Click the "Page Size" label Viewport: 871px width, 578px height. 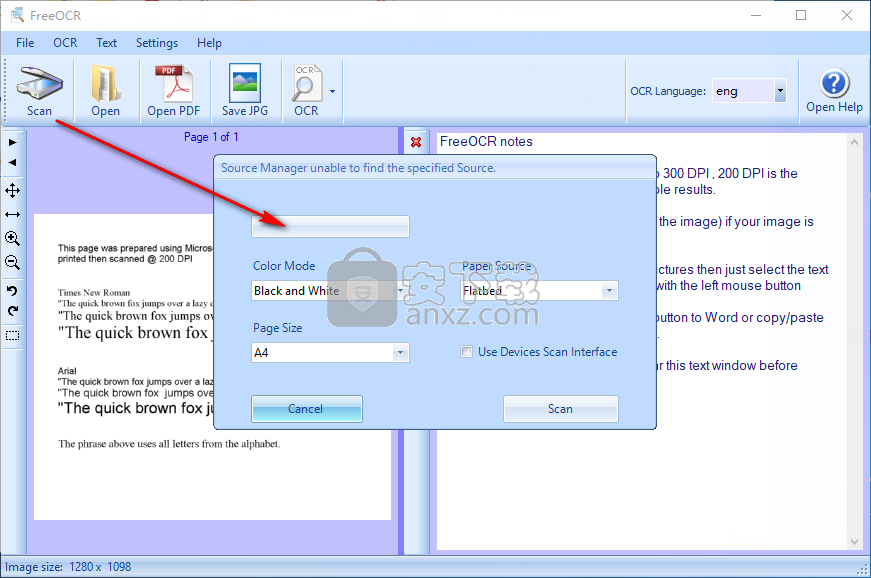(278, 328)
